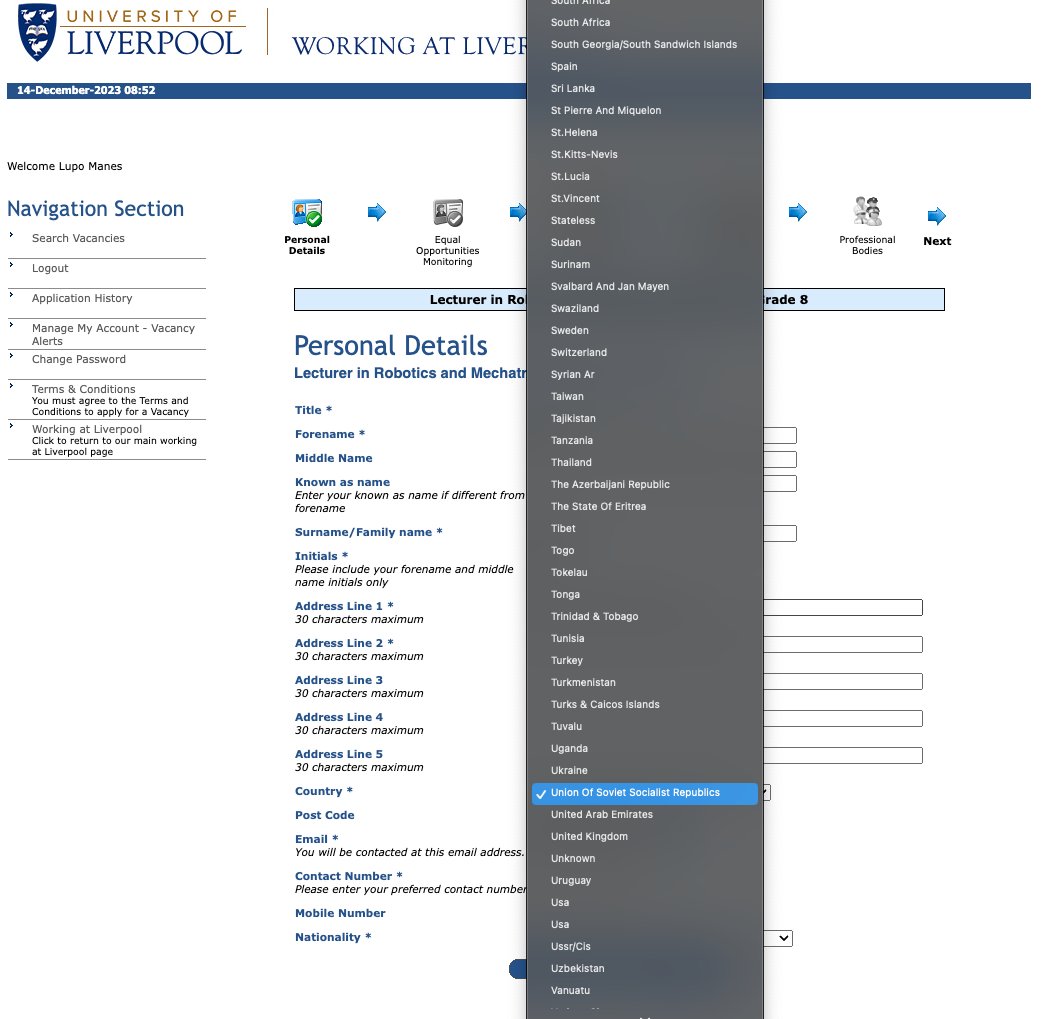Viewport: 1051px width, 1019px height.
Task: Open Working at Liverpool link
Action: click(x=87, y=429)
